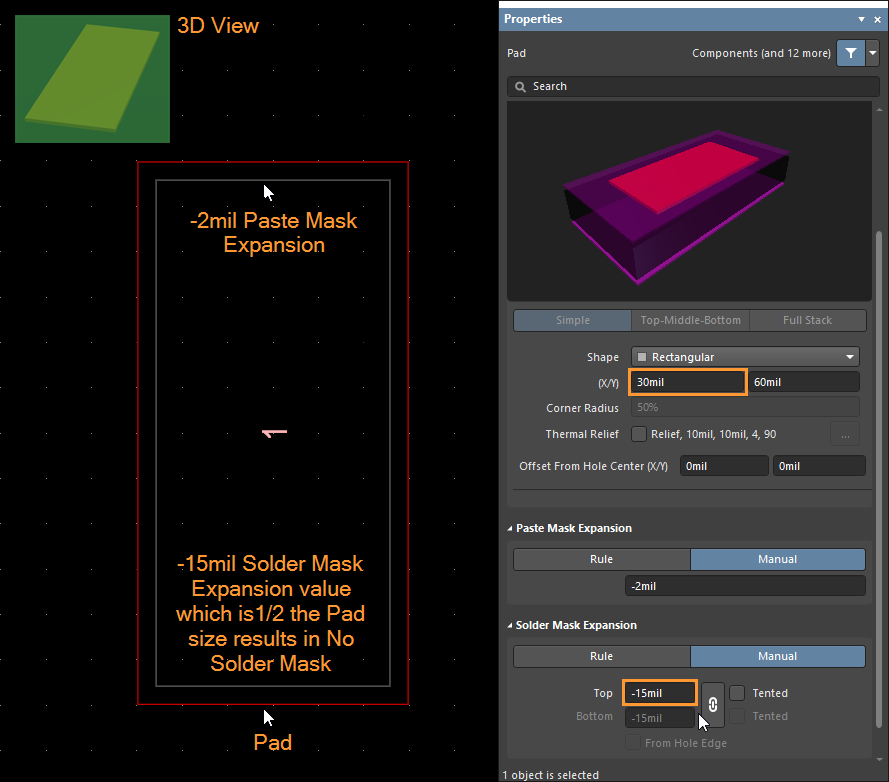The image size is (889, 782).
Task: Switch Paste Mask Expansion to Rule mode
Action: tap(601, 559)
